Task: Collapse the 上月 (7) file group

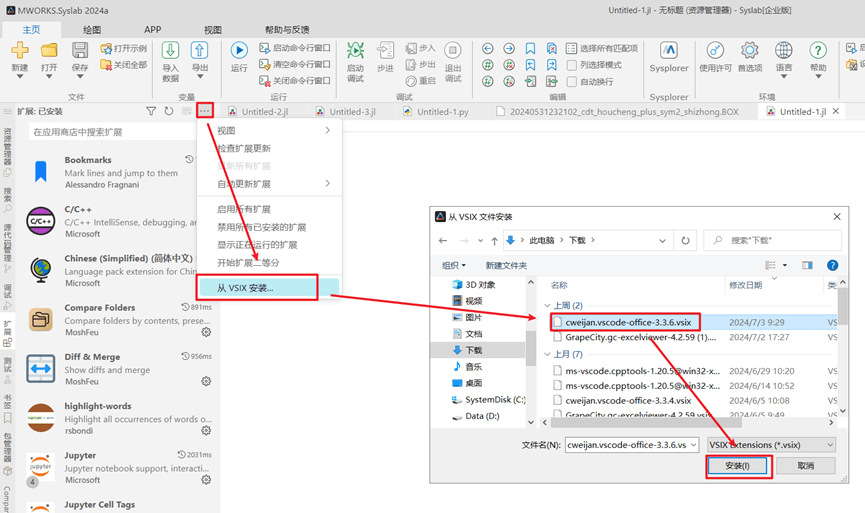Action: tap(547, 354)
